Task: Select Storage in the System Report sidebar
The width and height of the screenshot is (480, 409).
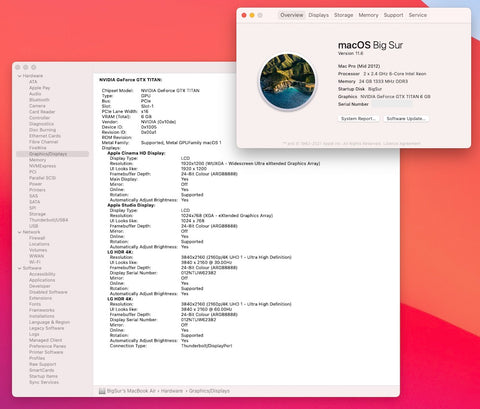Action: pos(37,214)
